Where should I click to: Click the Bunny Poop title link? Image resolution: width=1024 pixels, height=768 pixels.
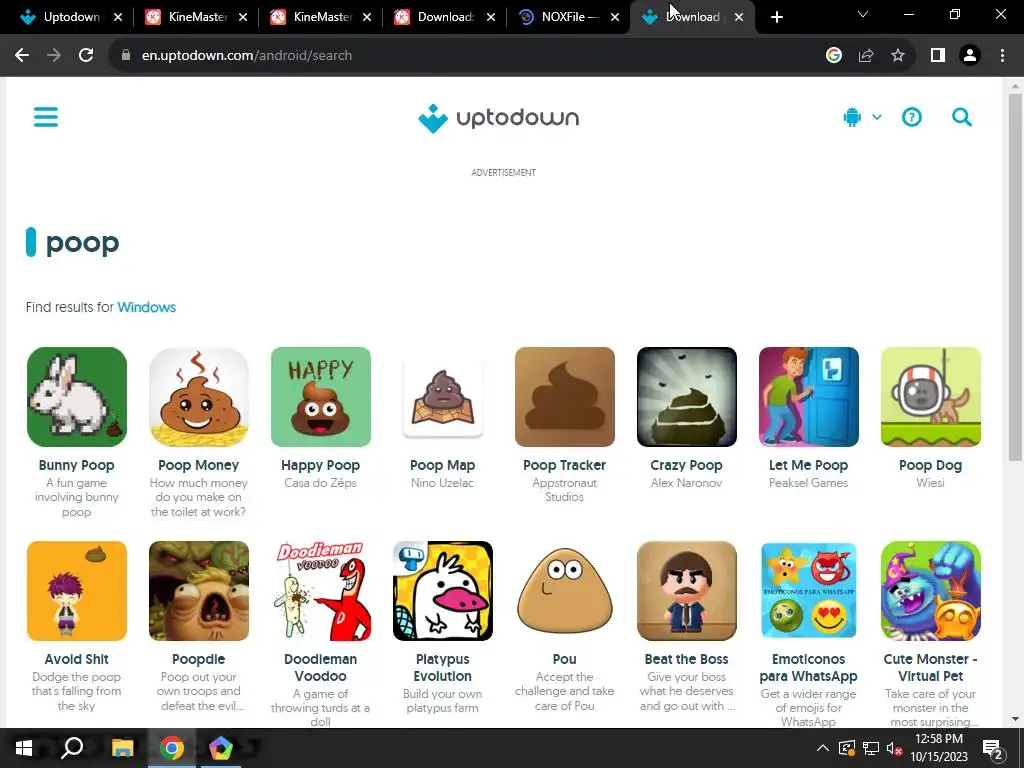[x=76, y=465]
